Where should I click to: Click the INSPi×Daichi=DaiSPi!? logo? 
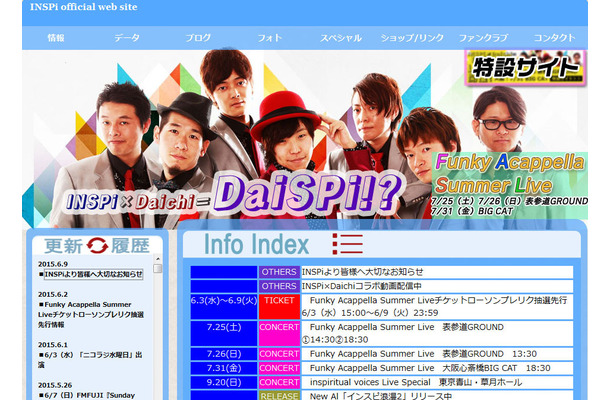tap(233, 195)
